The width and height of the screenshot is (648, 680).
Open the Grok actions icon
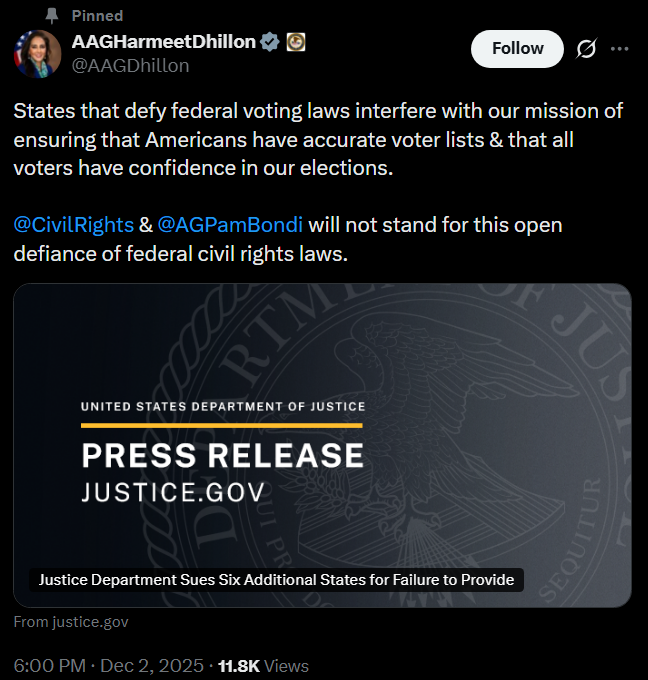click(586, 49)
